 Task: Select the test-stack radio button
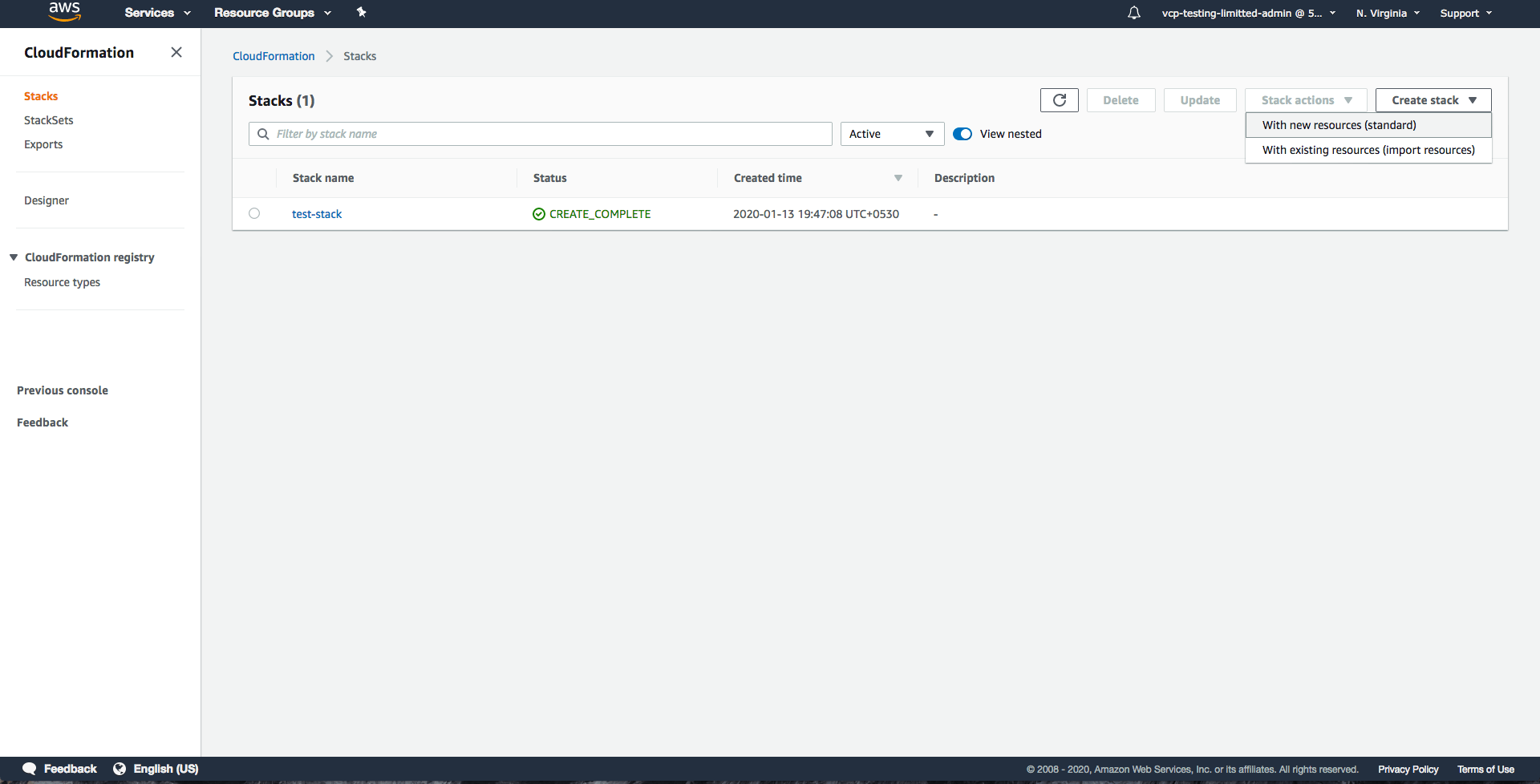[254, 213]
